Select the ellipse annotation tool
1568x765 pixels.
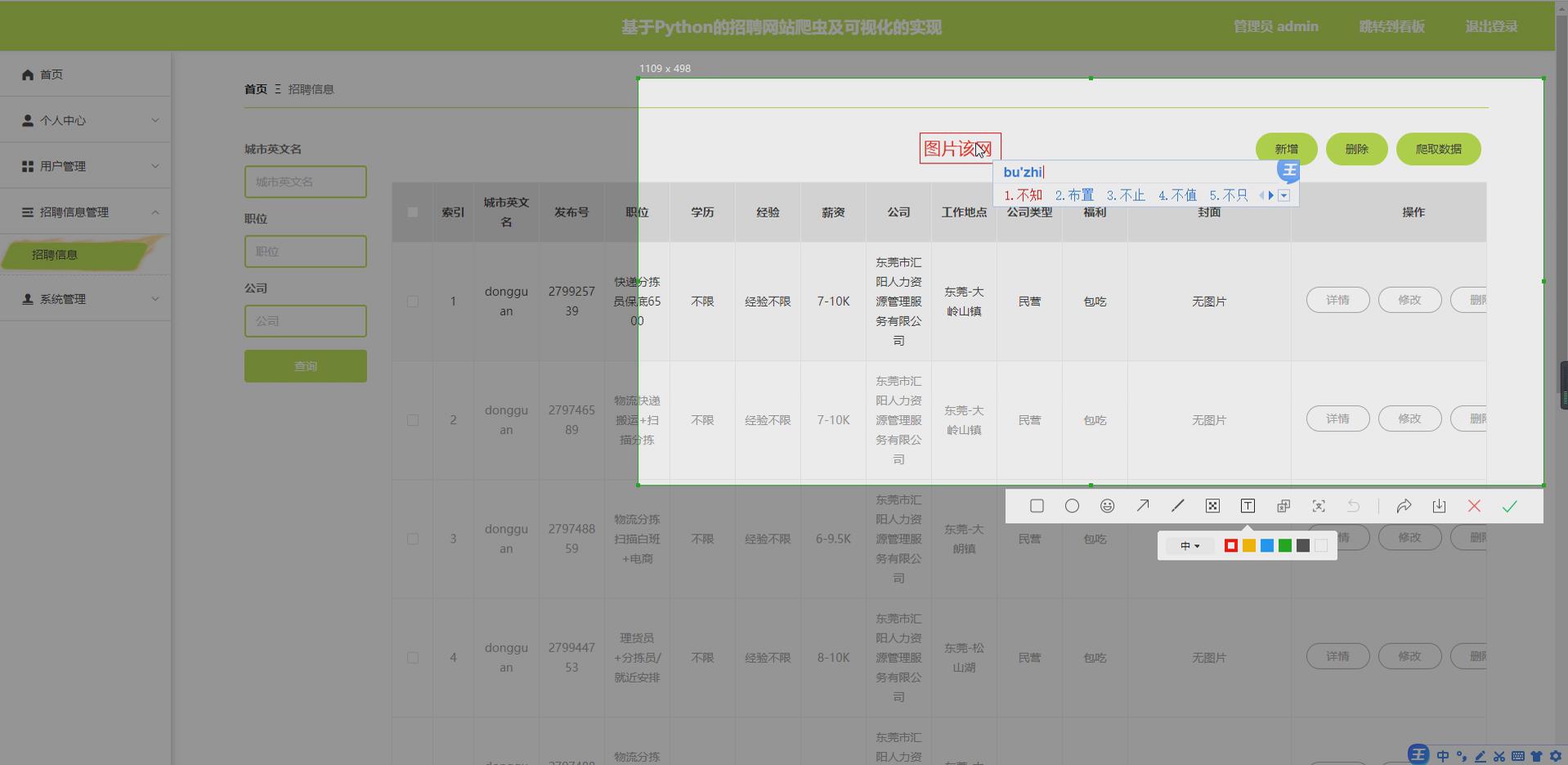pos(1072,506)
